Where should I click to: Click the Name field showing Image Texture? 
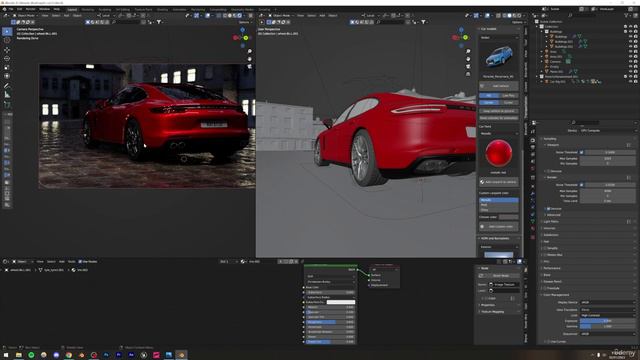pos(504,284)
